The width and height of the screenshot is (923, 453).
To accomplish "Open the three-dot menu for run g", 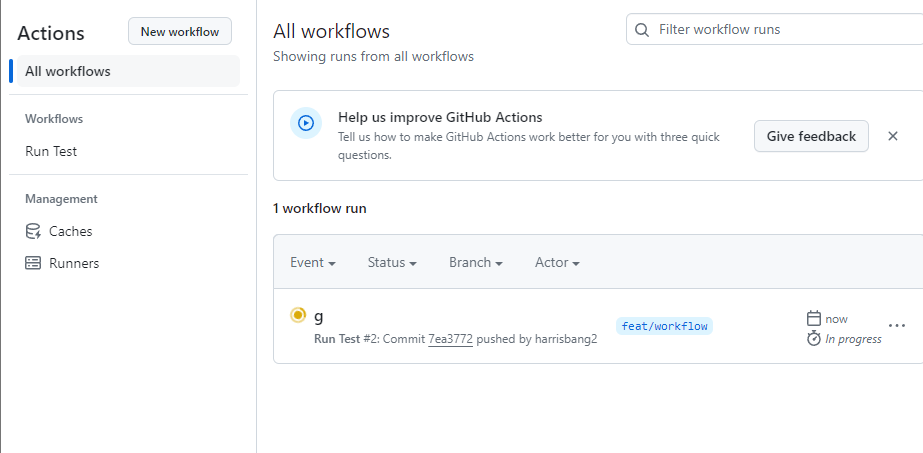I will pyautogui.click(x=897, y=325).
